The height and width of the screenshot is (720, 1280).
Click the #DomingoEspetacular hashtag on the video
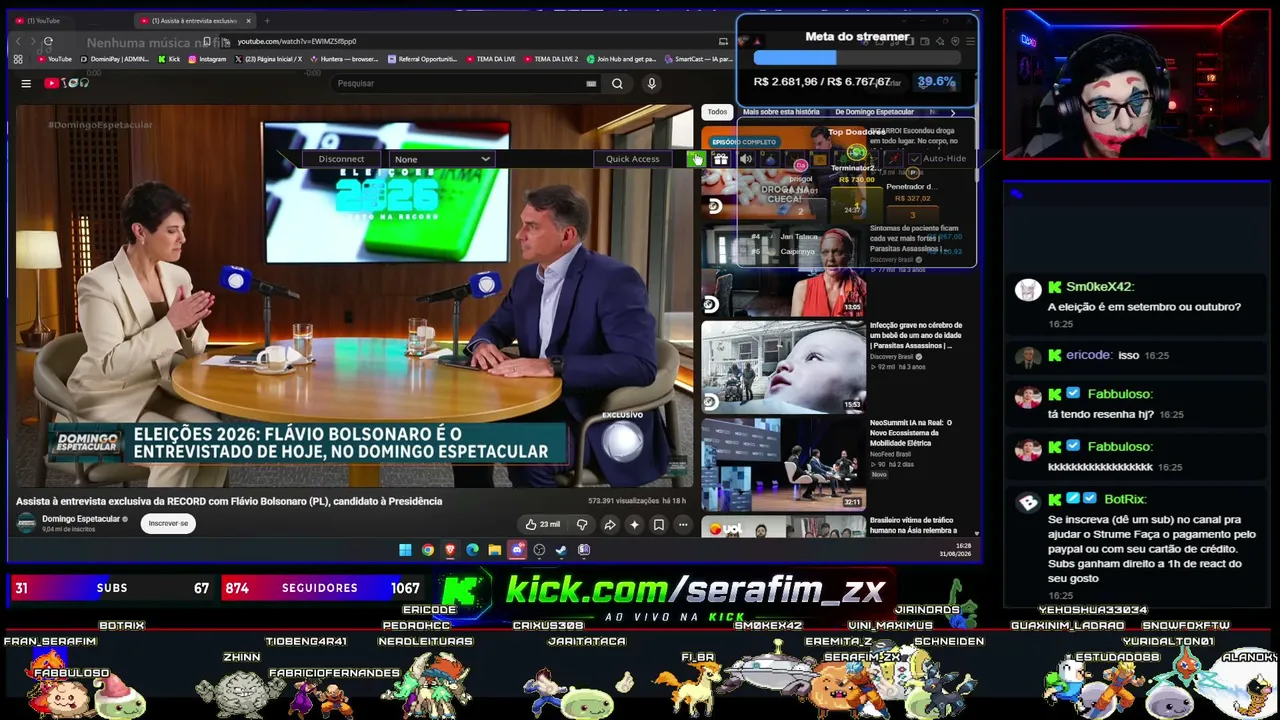[100, 125]
